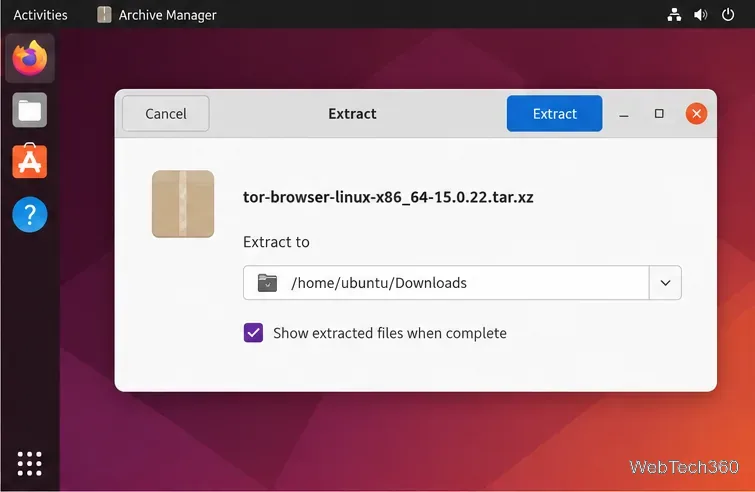
Task: Click the network status icon
Action: (x=674, y=15)
